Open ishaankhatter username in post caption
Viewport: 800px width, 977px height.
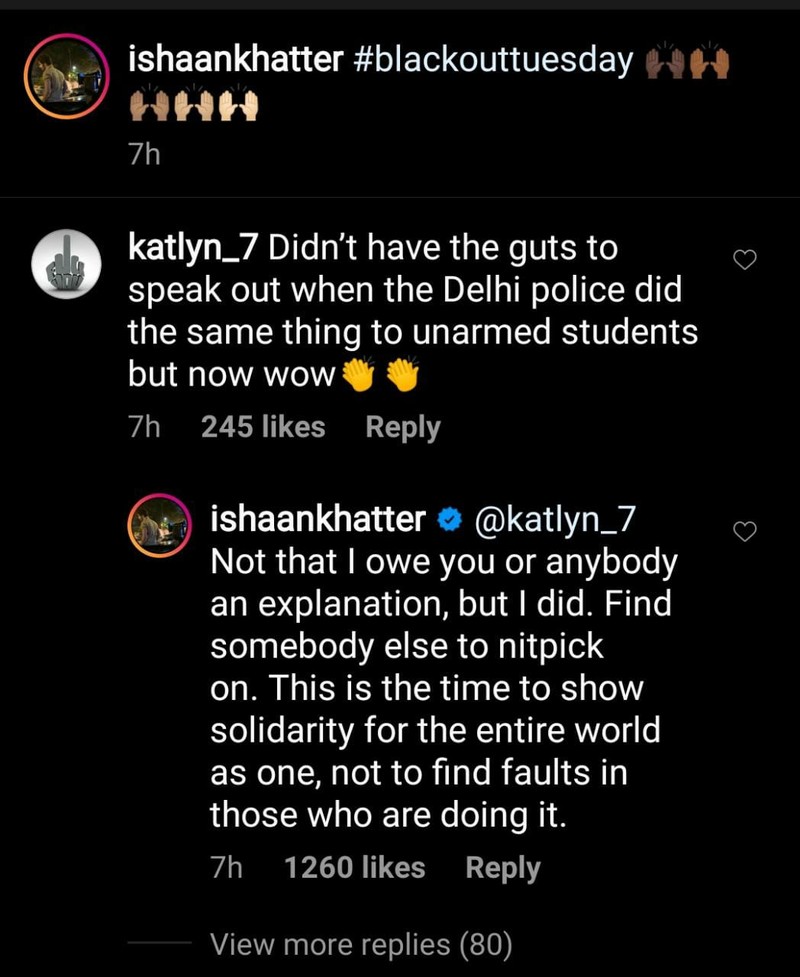235,60
